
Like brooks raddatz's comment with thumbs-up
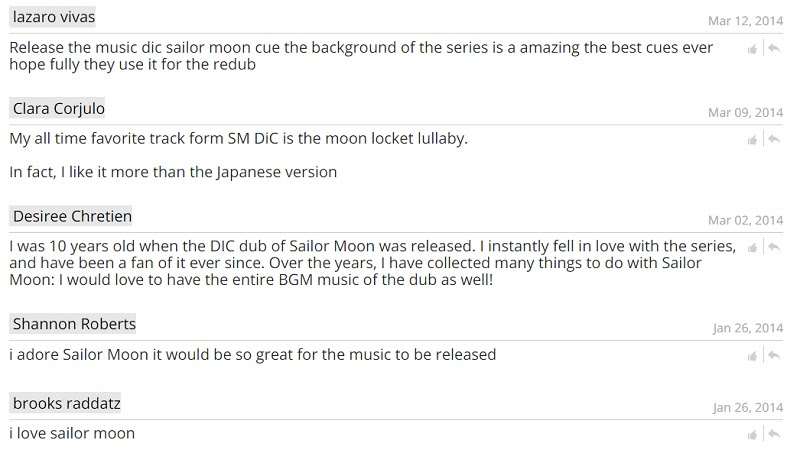tap(752, 436)
